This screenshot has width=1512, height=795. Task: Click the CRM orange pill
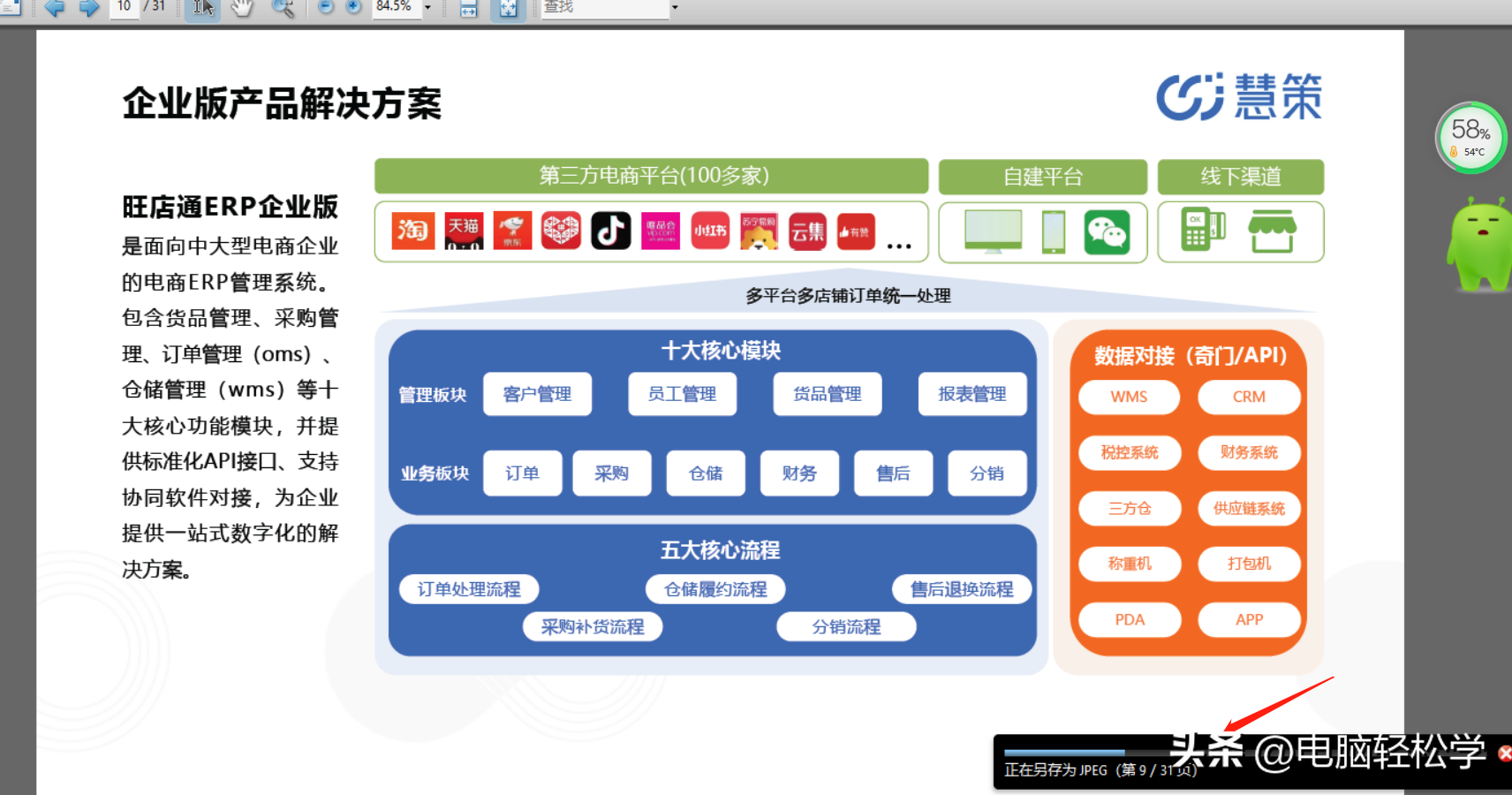[x=1249, y=397]
